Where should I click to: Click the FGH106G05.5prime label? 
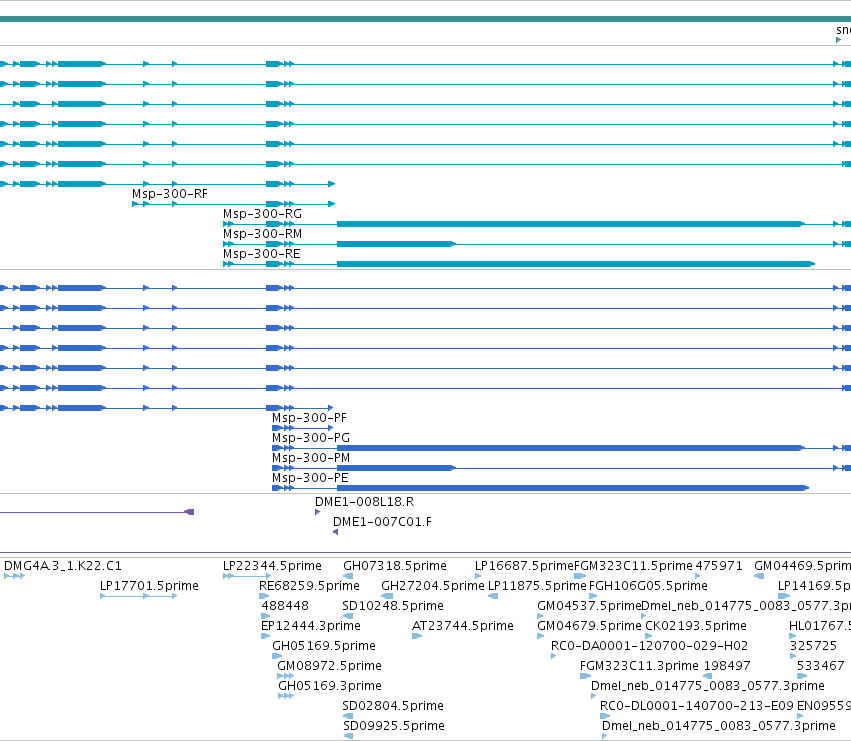click(649, 586)
